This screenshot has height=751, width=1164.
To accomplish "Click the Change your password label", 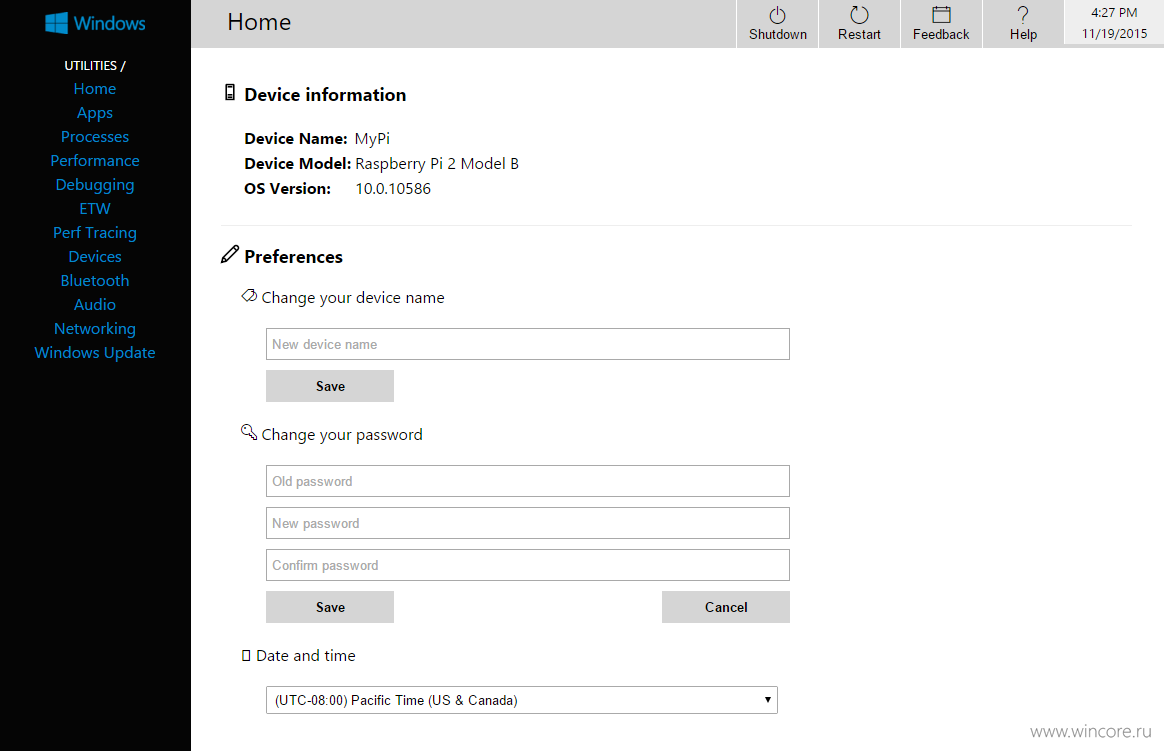I will [342, 435].
